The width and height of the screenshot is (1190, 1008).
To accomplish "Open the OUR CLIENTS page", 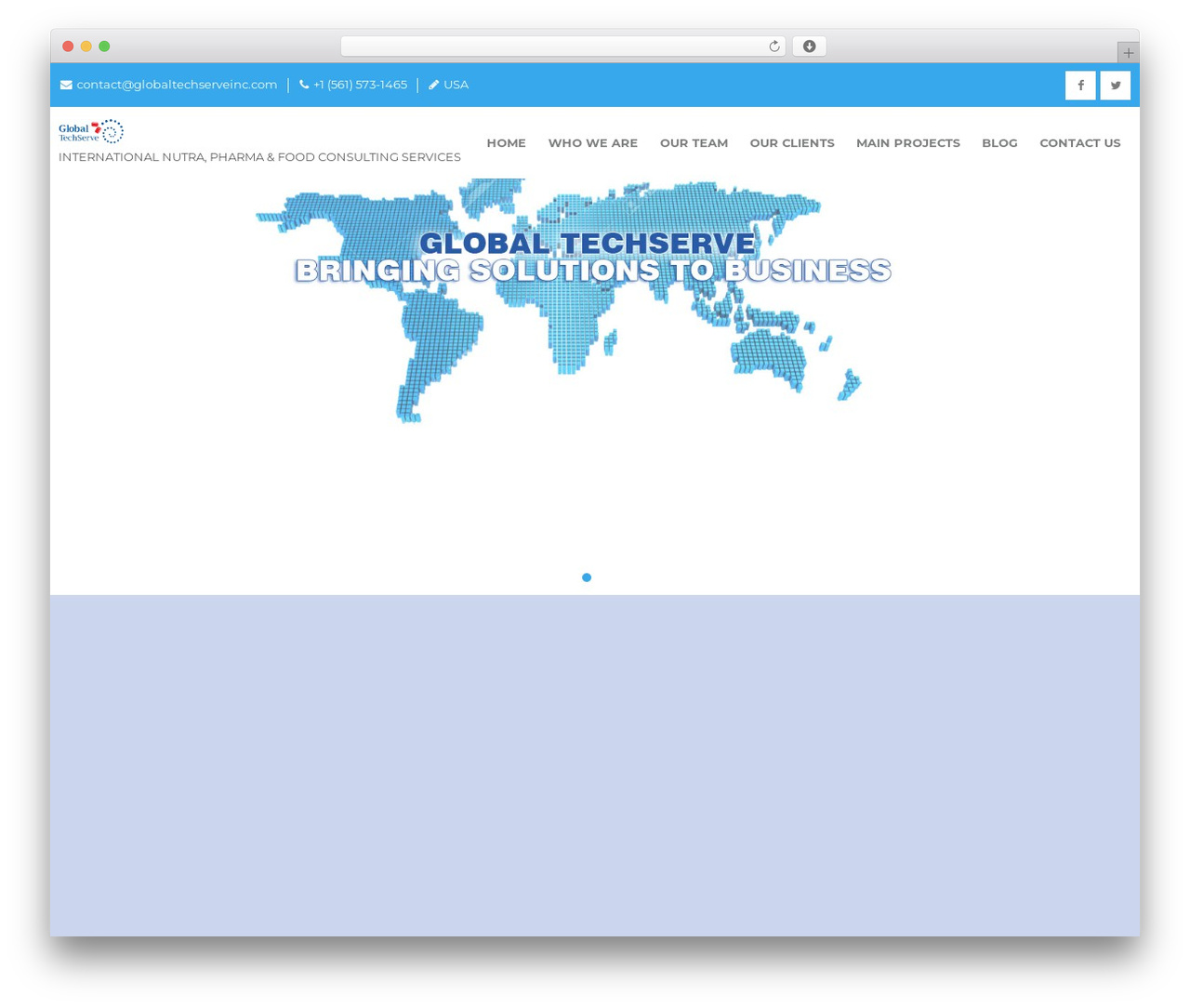I will 792,143.
